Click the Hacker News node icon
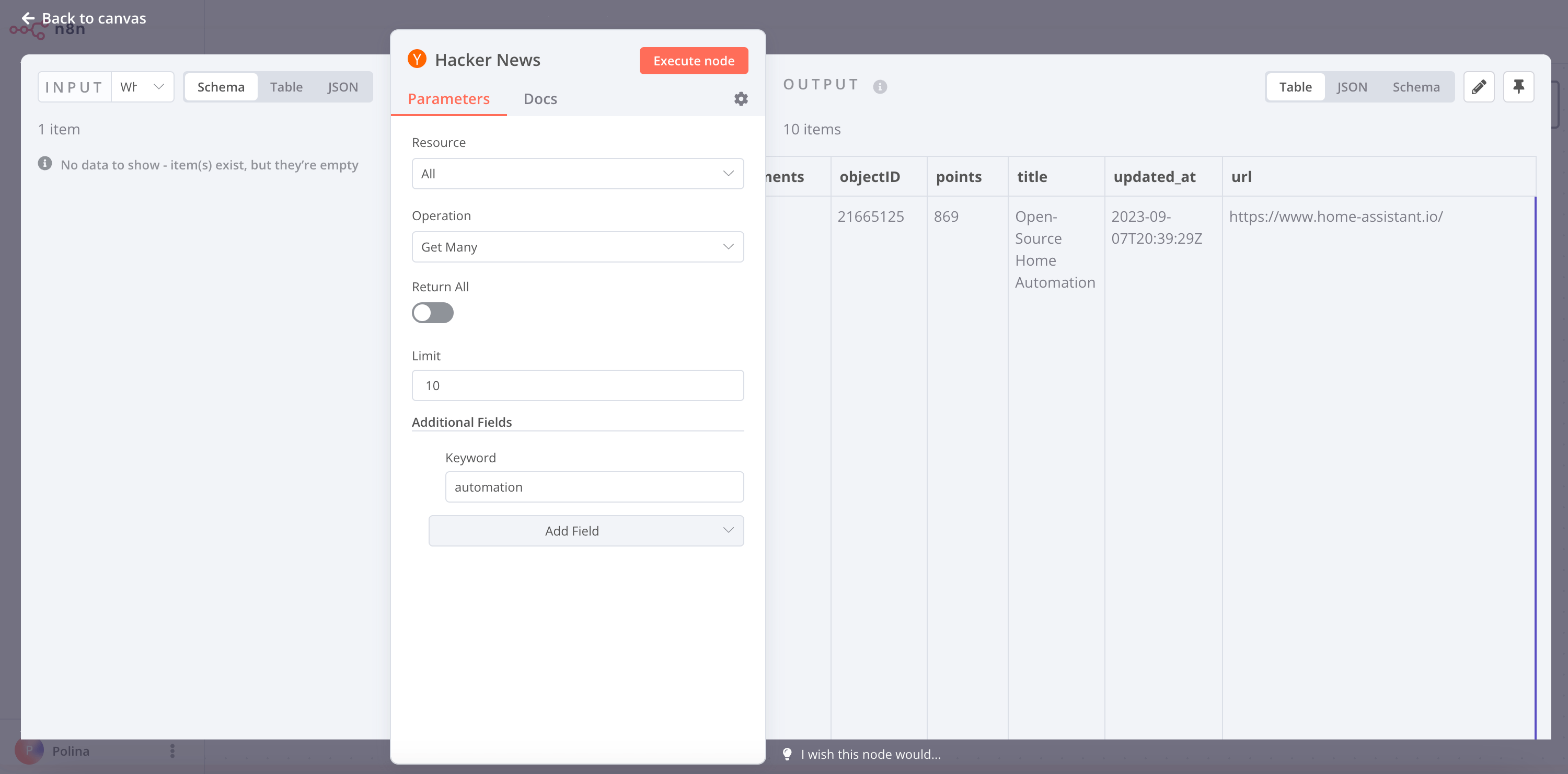Viewport: 1568px width, 774px height. pyautogui.click(x=417, y=59)
